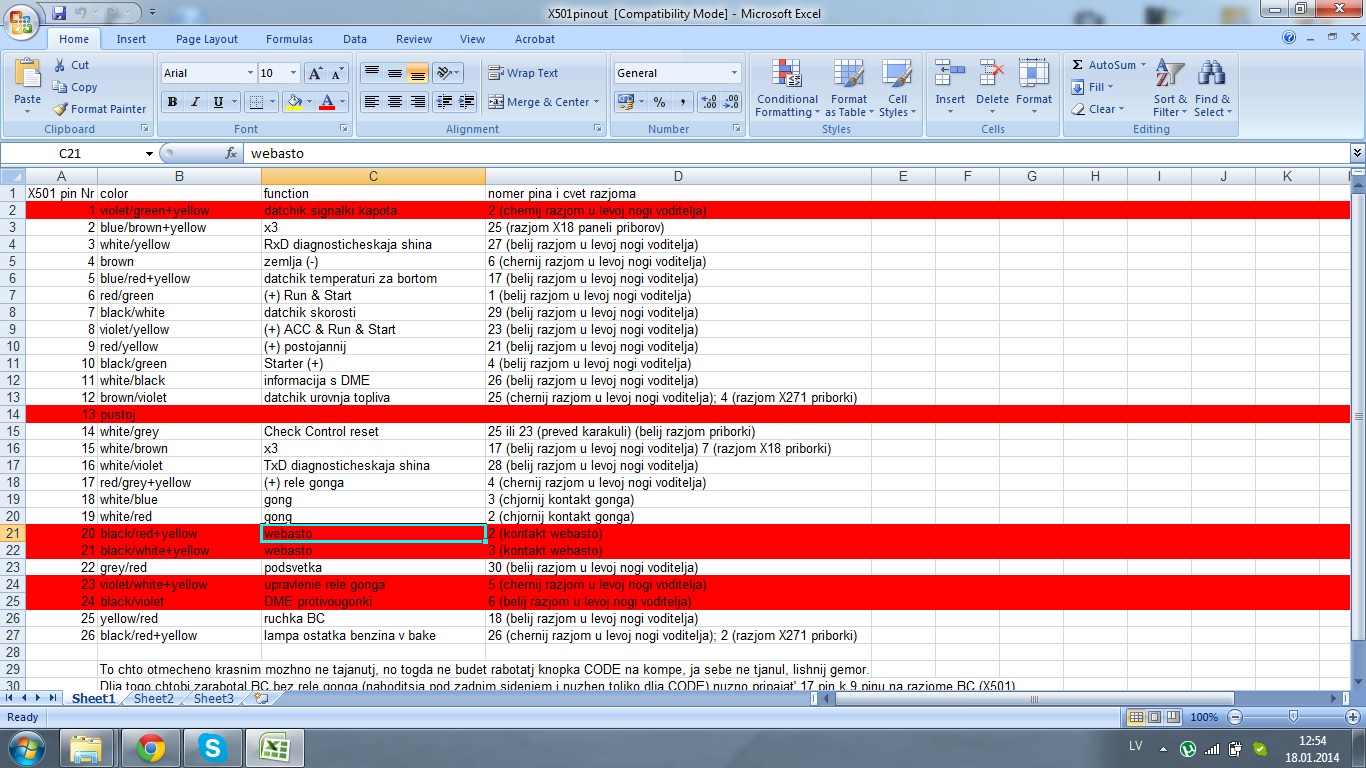
Task: Cut the selection with the scissors icon
Action: point(70,65)
